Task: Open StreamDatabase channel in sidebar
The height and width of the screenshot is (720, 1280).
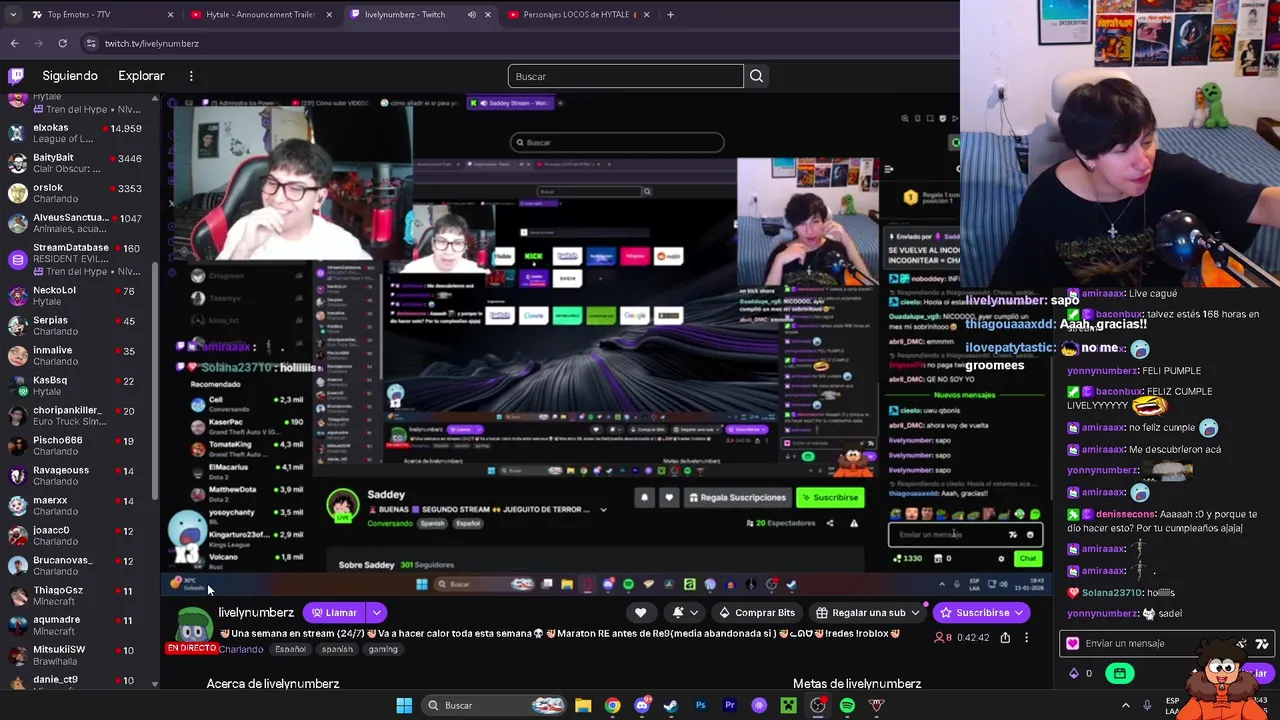Action: pyautogui.click(x=75, y=259)
